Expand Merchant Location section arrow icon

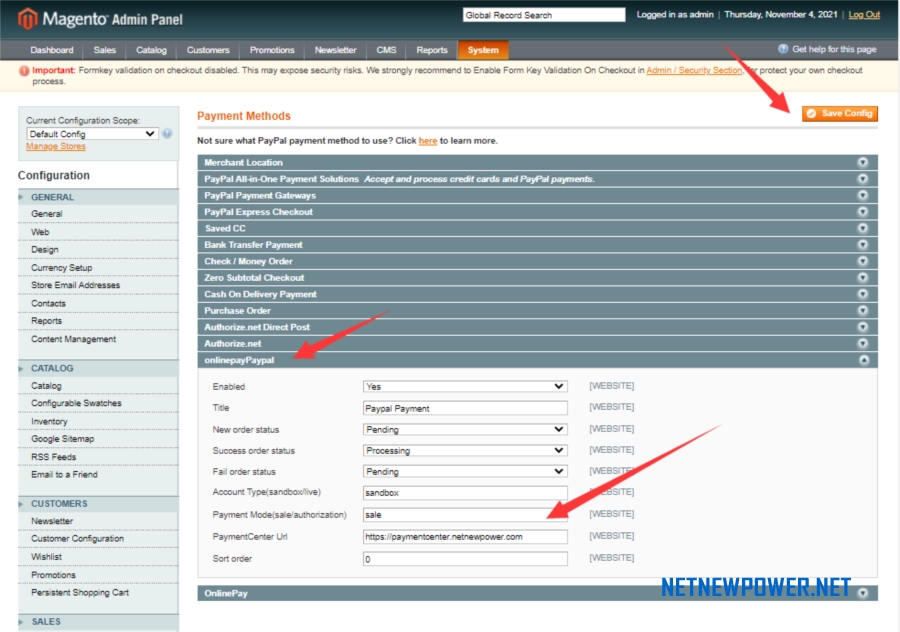[863, 162]
